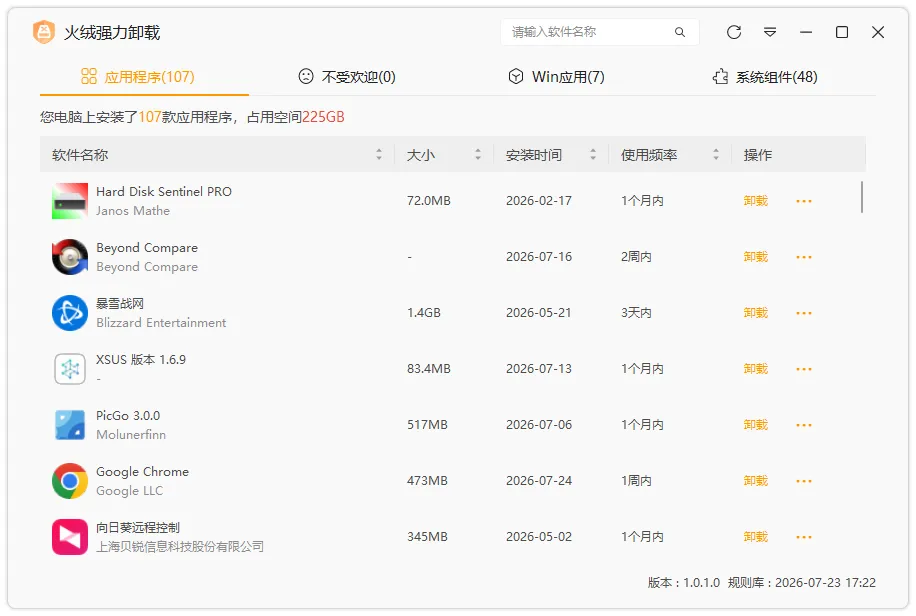Click the 操作 column header
Viewport: 916px width, 616px height.
[758, 155]
